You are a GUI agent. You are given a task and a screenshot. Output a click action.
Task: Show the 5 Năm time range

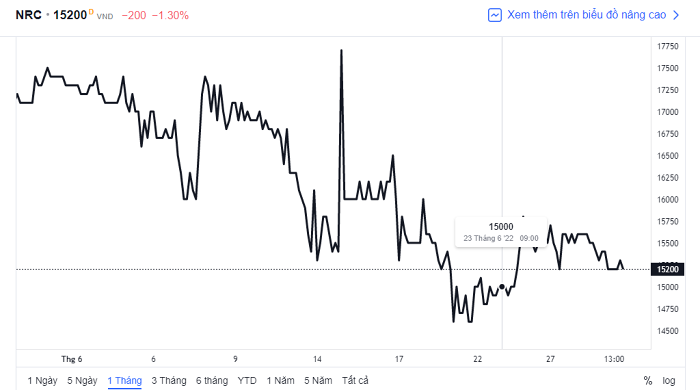coord(318,381)
